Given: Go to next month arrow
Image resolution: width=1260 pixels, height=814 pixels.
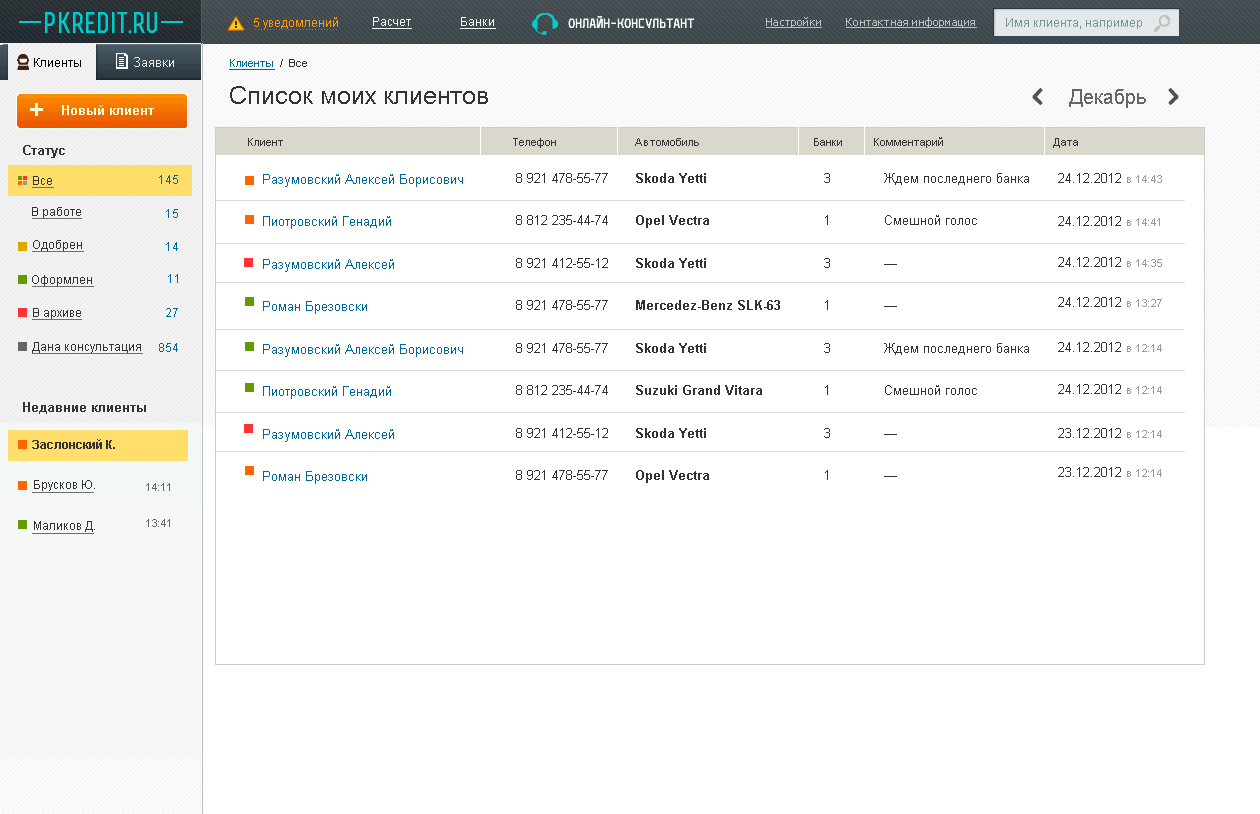Looking at the screenshot, I should pyautogui.click(x=1174, y=97).
